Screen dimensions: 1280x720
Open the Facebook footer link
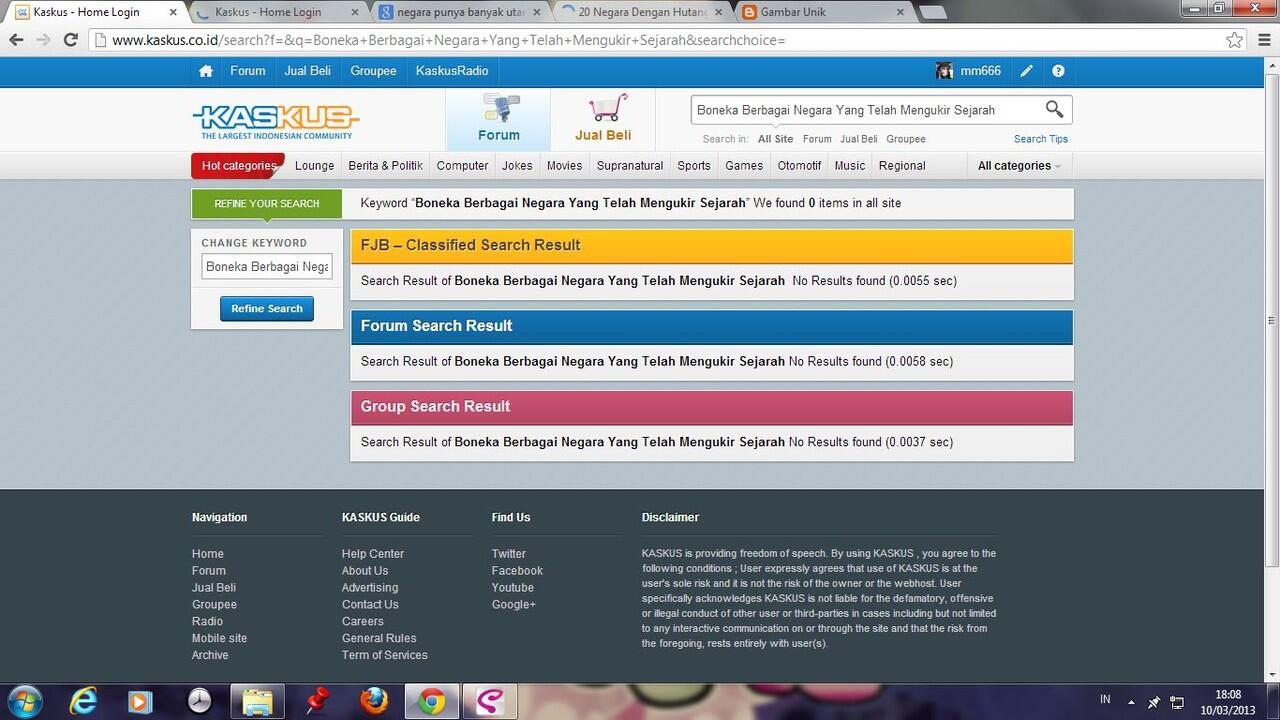[517, 571]
